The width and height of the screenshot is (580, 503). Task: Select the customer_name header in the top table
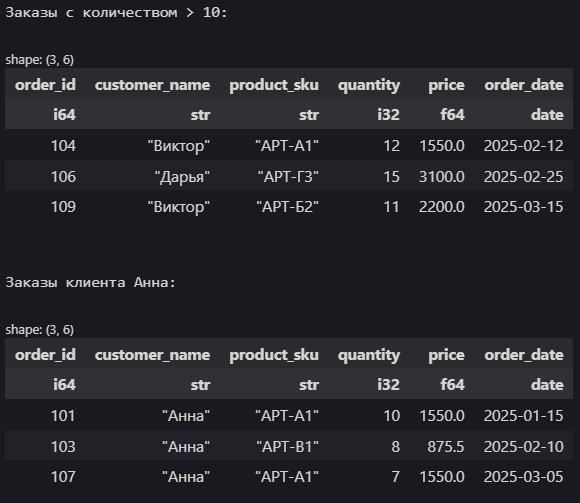[x=152, y=85]
